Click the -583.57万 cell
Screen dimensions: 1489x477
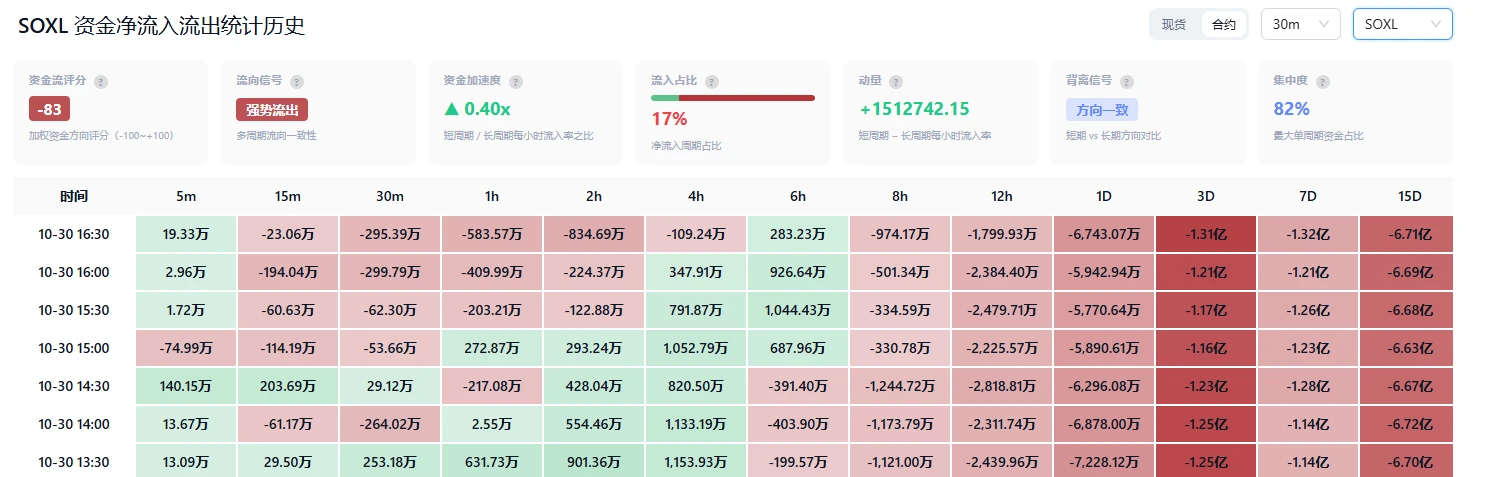492,234
